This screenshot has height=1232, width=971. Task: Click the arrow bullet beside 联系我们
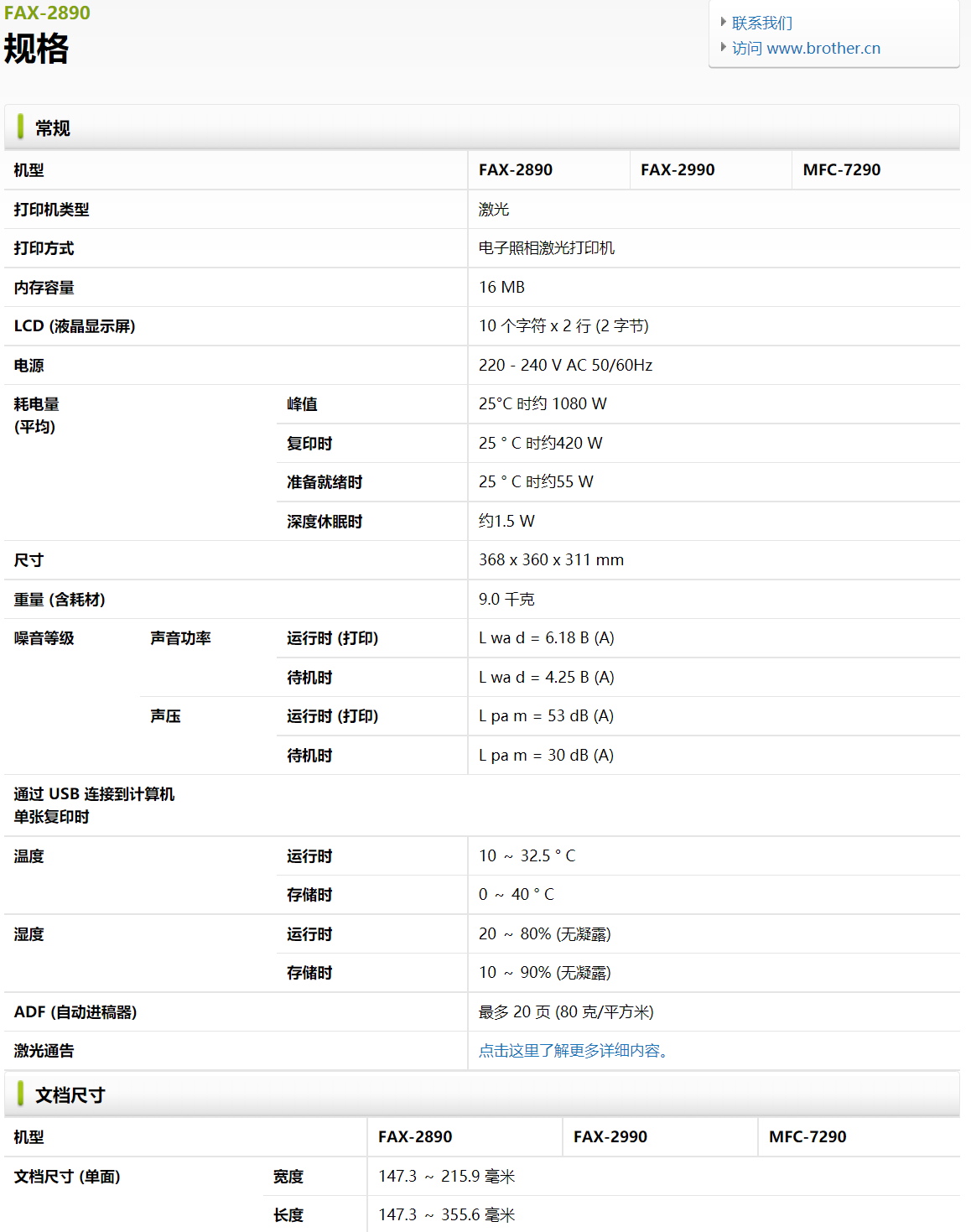tap(724, 22)
